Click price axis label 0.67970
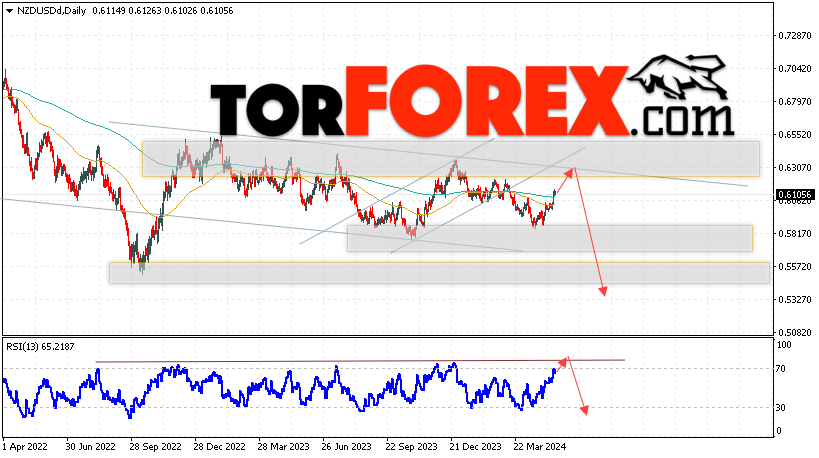Image resolution: width=819 pixels, height=458 pixels. click(x=795, y=101)
